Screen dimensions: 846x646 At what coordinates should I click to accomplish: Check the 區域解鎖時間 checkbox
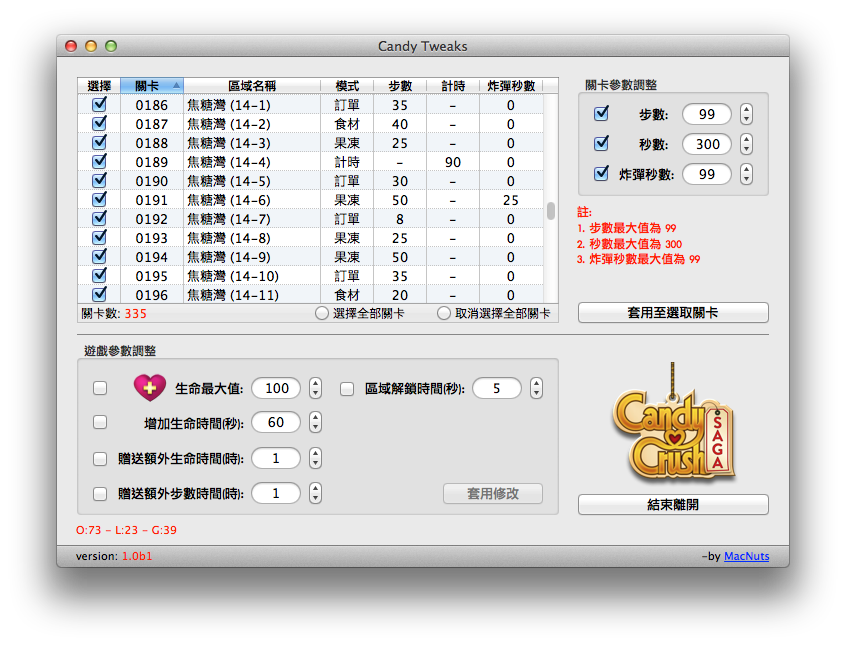pyautogui.click(x=347, y=388)
